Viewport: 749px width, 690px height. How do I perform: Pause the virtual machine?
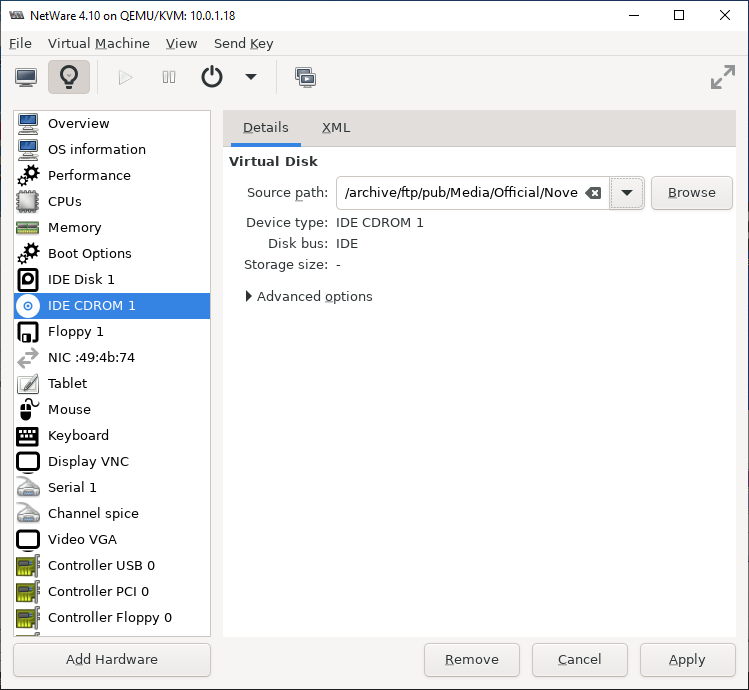click(169, 77)
